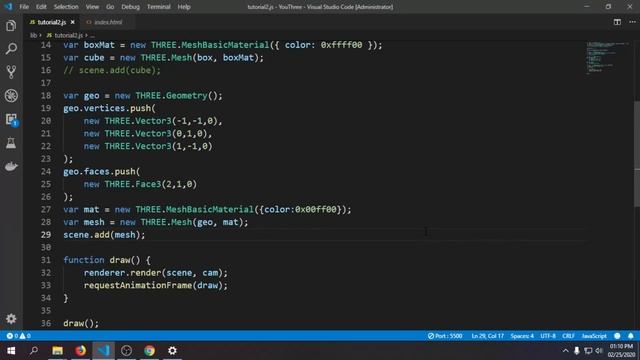Click the feedback smiley in status bar

(617, 336)
